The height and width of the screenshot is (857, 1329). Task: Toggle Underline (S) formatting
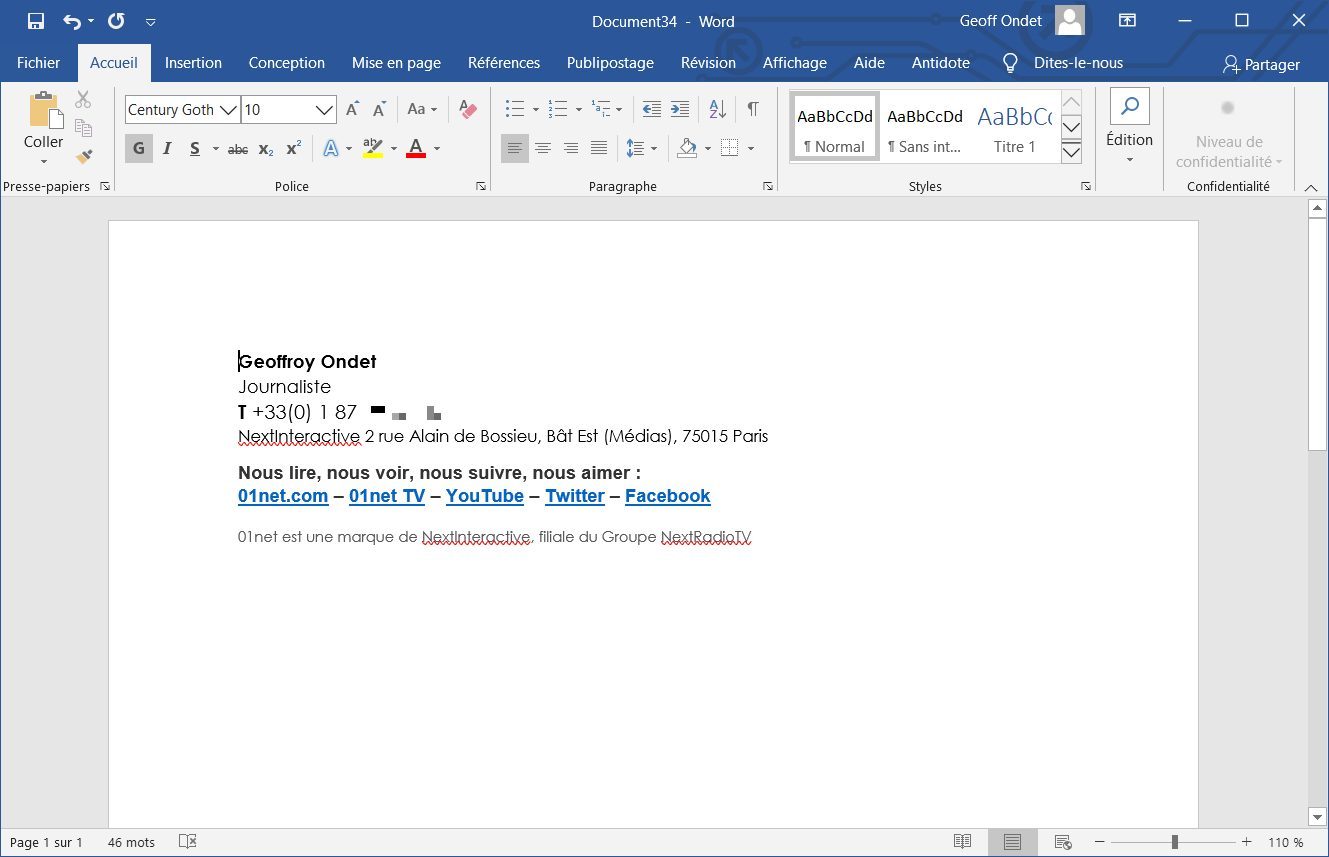tap(195, 149)
